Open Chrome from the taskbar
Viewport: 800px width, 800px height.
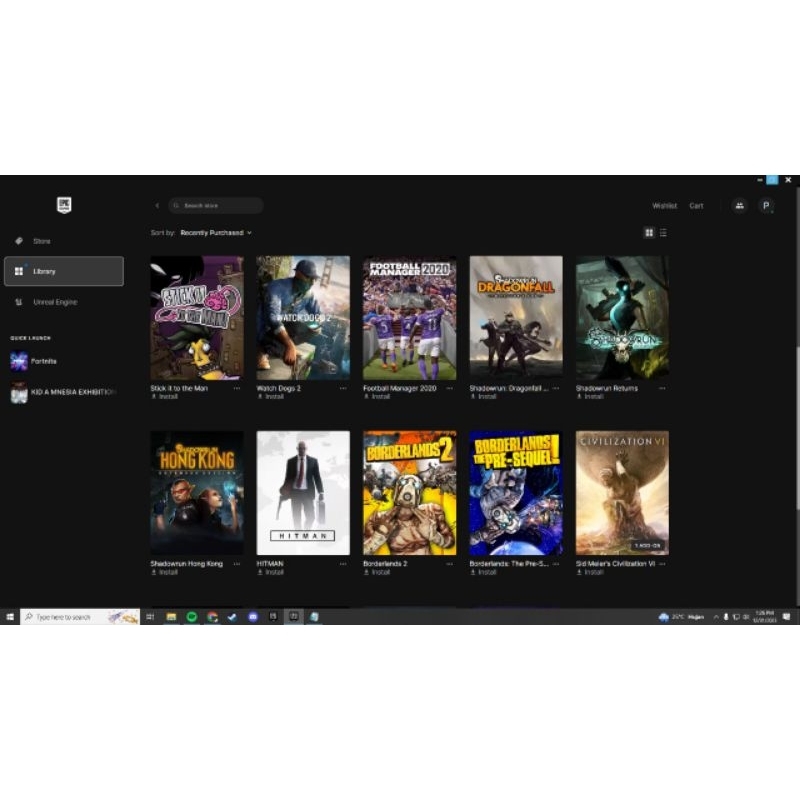coord(212,617)
